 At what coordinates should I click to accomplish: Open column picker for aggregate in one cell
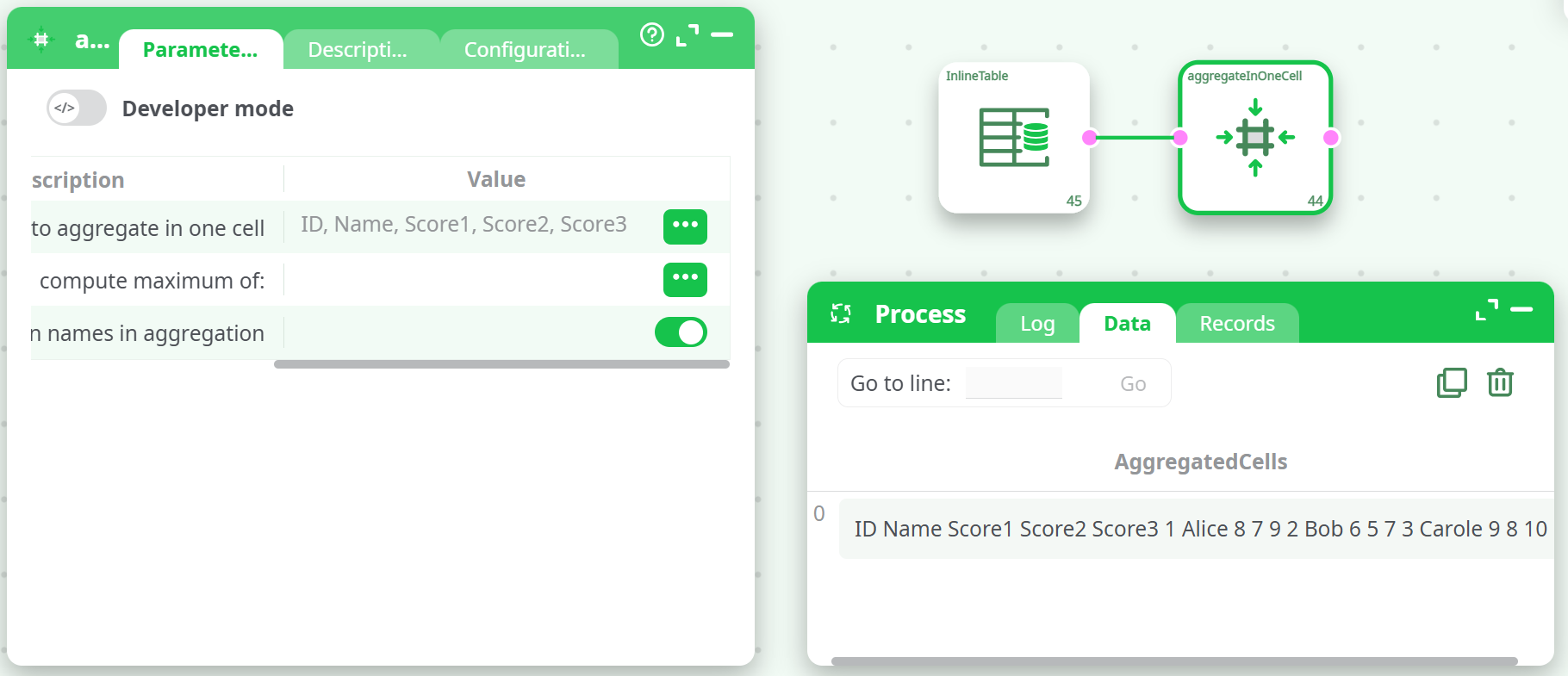point(685,226)
